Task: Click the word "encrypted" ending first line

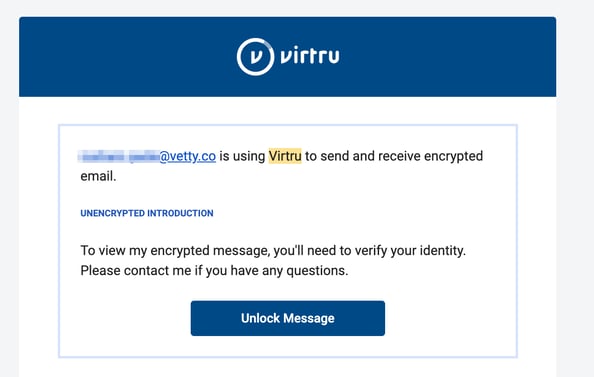Action: pos(453,156)
